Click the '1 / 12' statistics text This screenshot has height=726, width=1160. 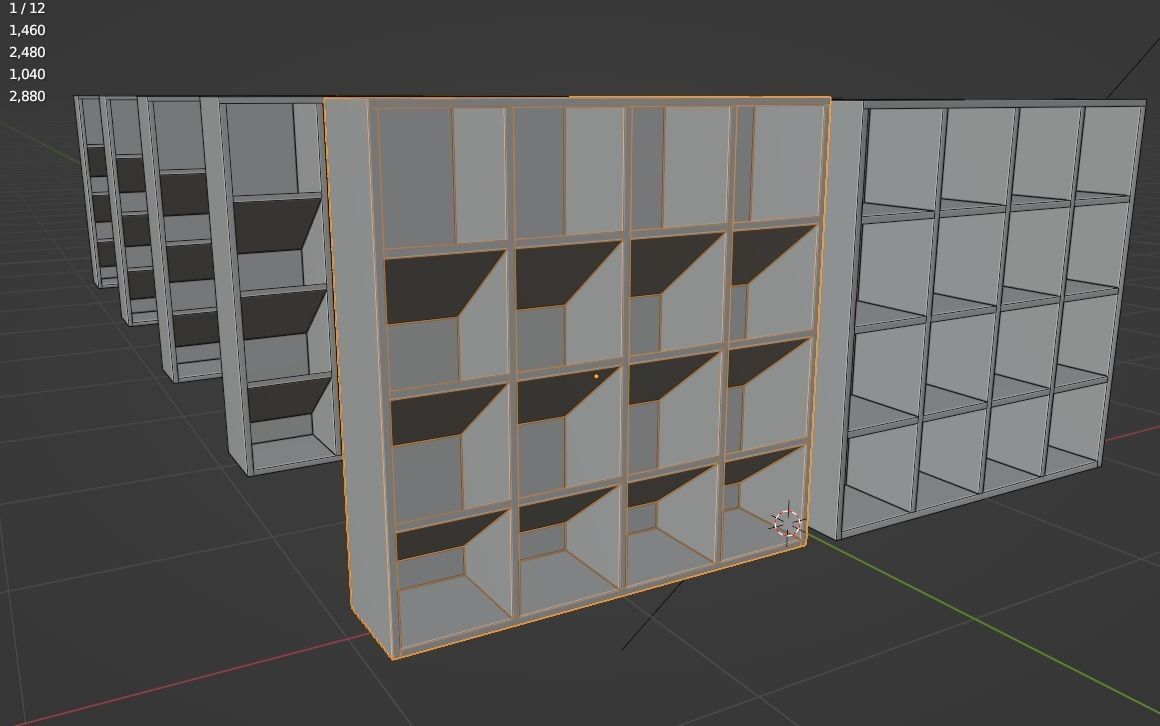point(27,8)
